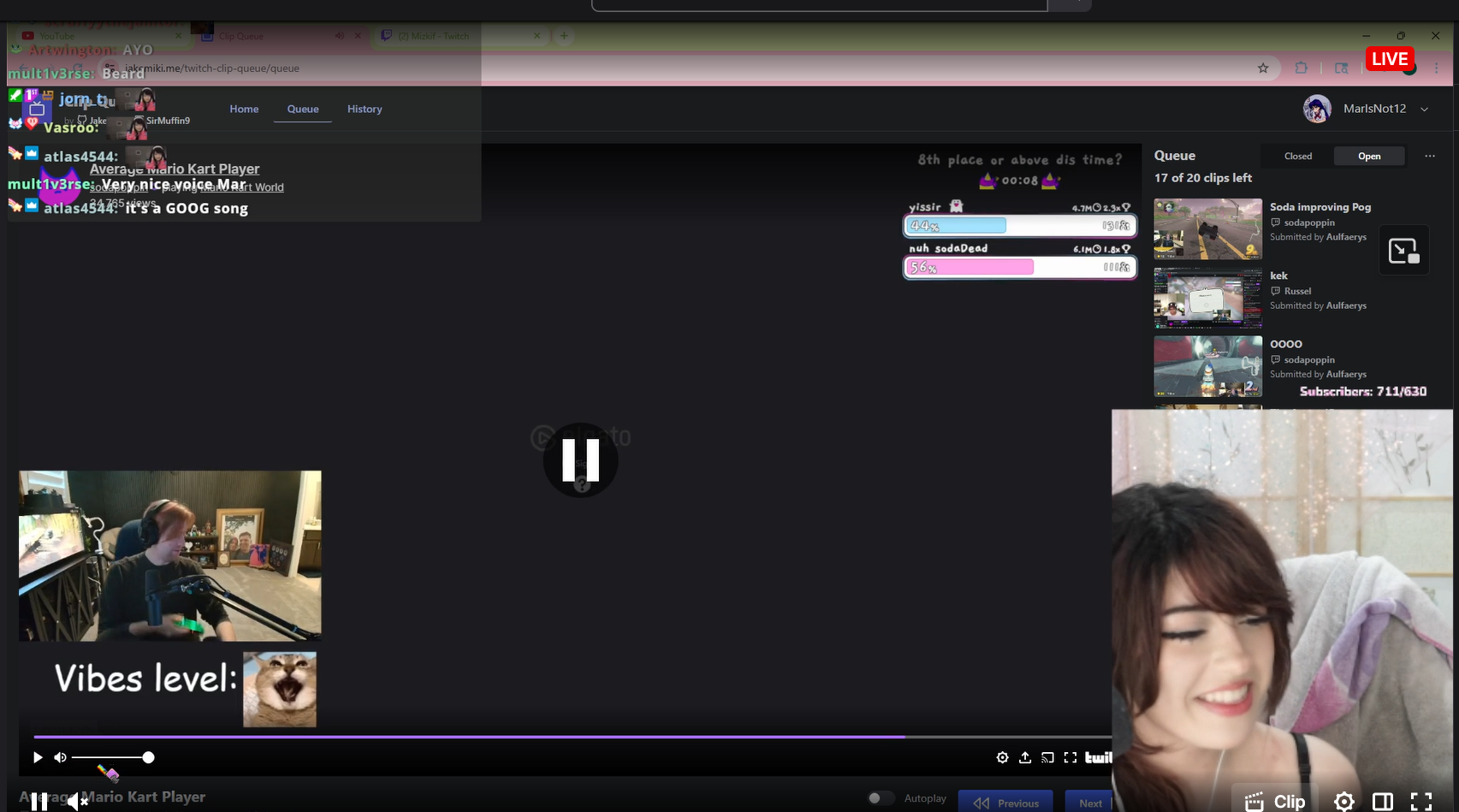1459x812 pixels.
Task: Select the 'kek' clip thumbnail
Action: (x=1207, y=298)
